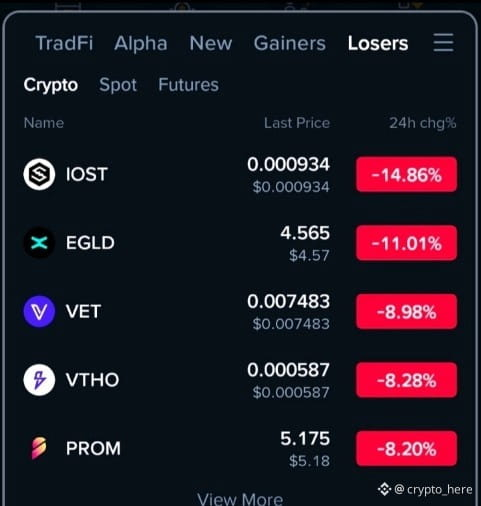Image resolution: width=481 pixels, height=506 pixels.
Task: Click the EGLD coin logo
Action: coord(39,243)
